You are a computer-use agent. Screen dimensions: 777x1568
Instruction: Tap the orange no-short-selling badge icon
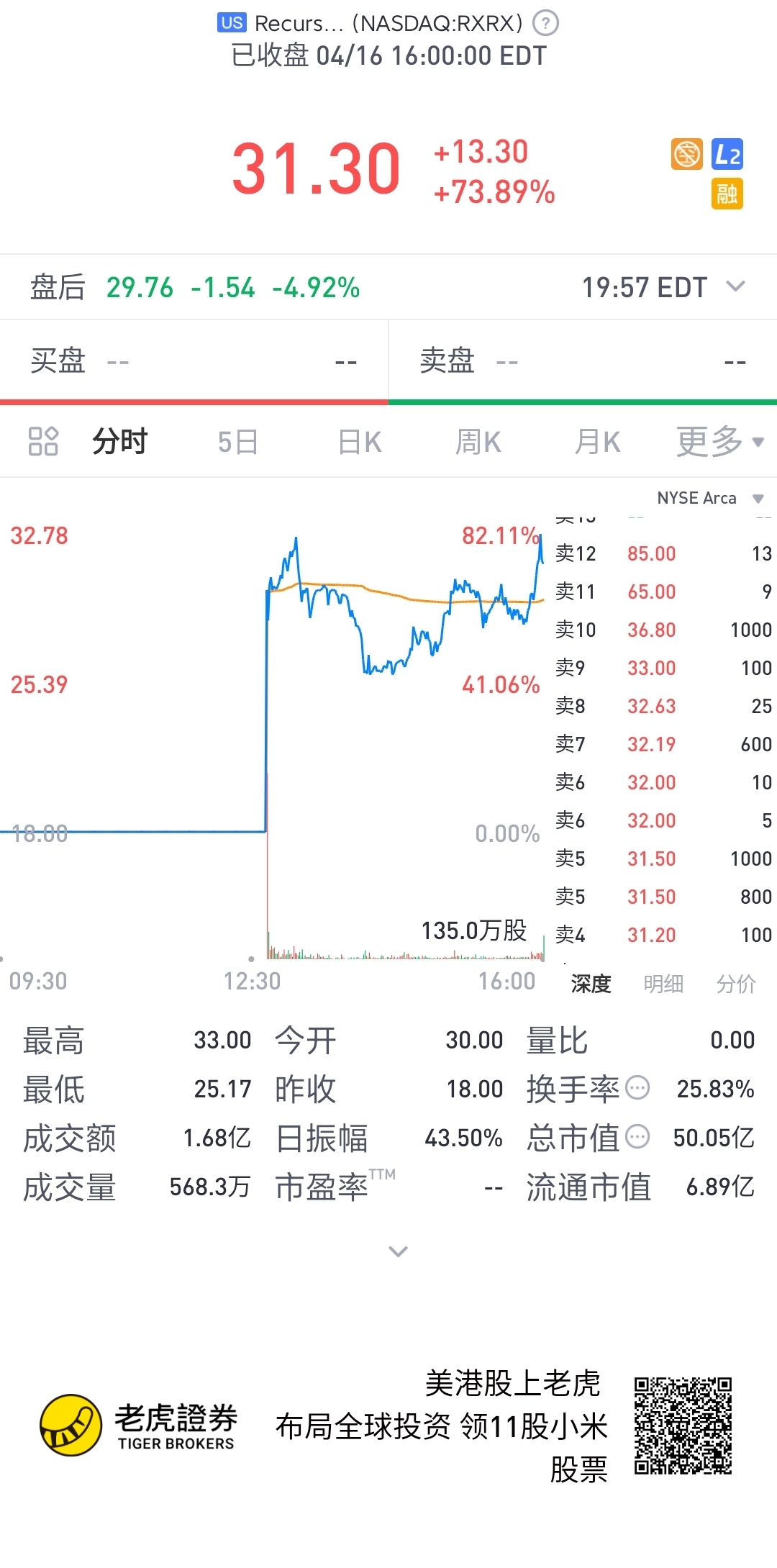(686, 154)
